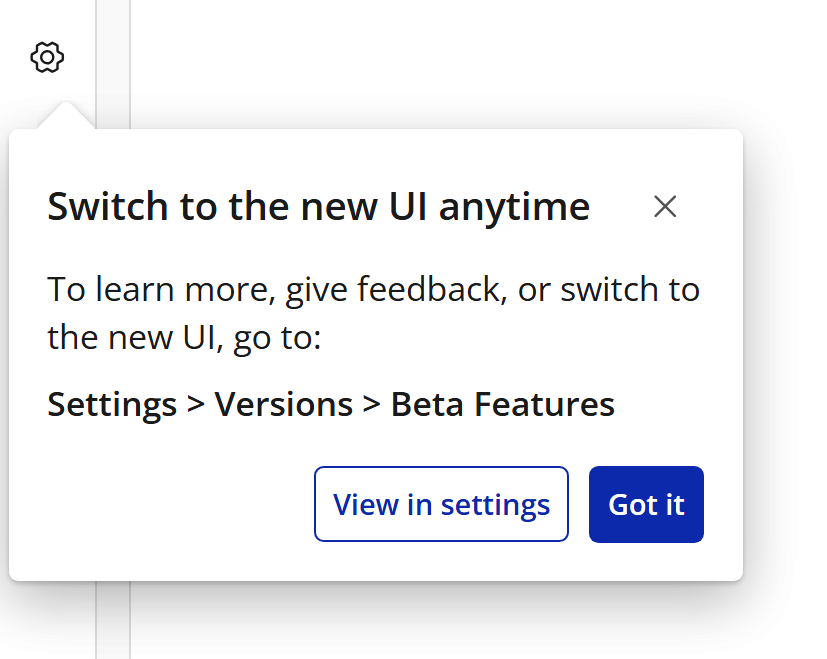Click "Settings" in the bold path text
This screenshot has height=659, width=827.
tap(112, 404)
